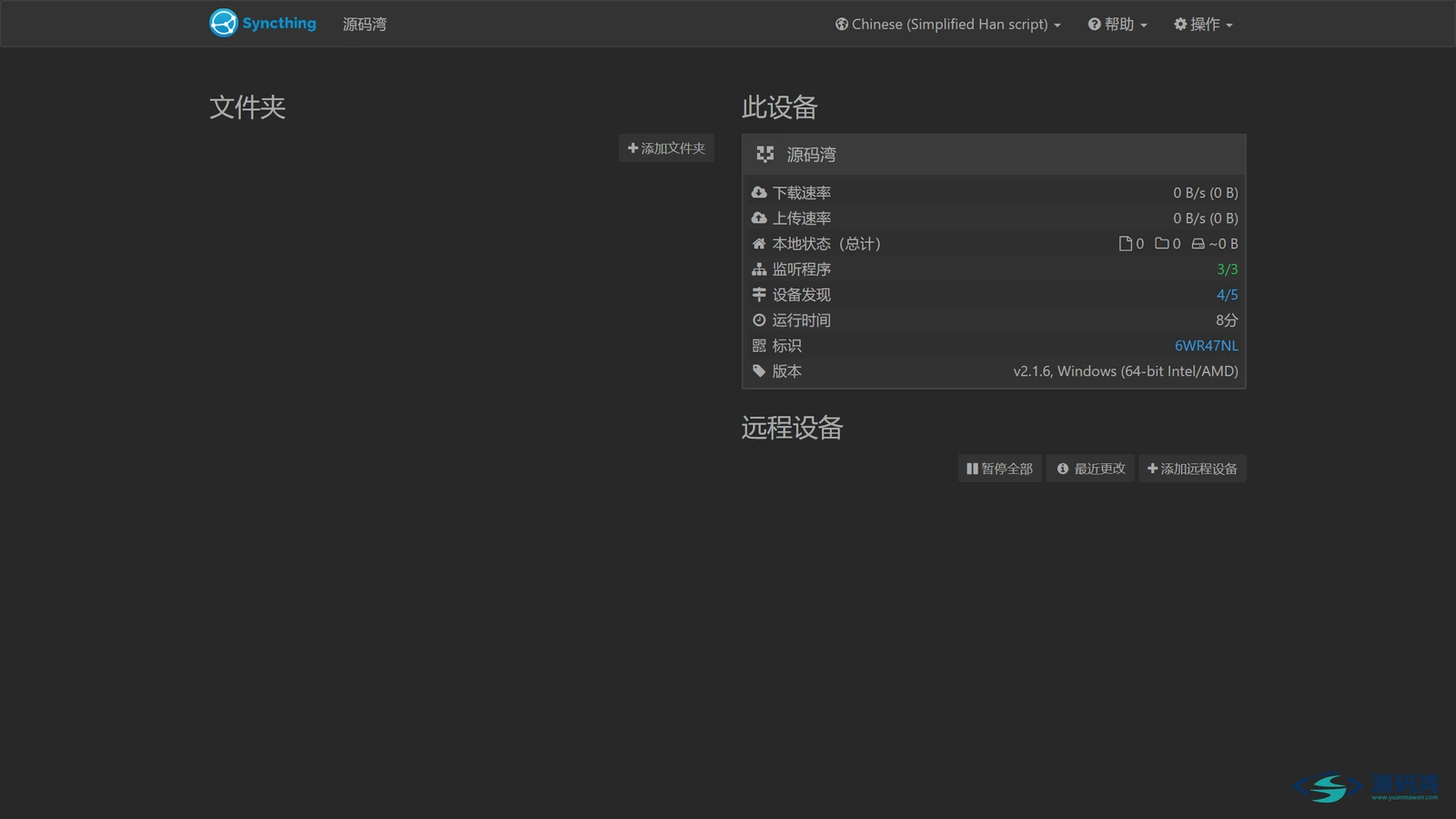Click the 设备发现 label
The image size is (1456, 819).
(x=802, y=295)
